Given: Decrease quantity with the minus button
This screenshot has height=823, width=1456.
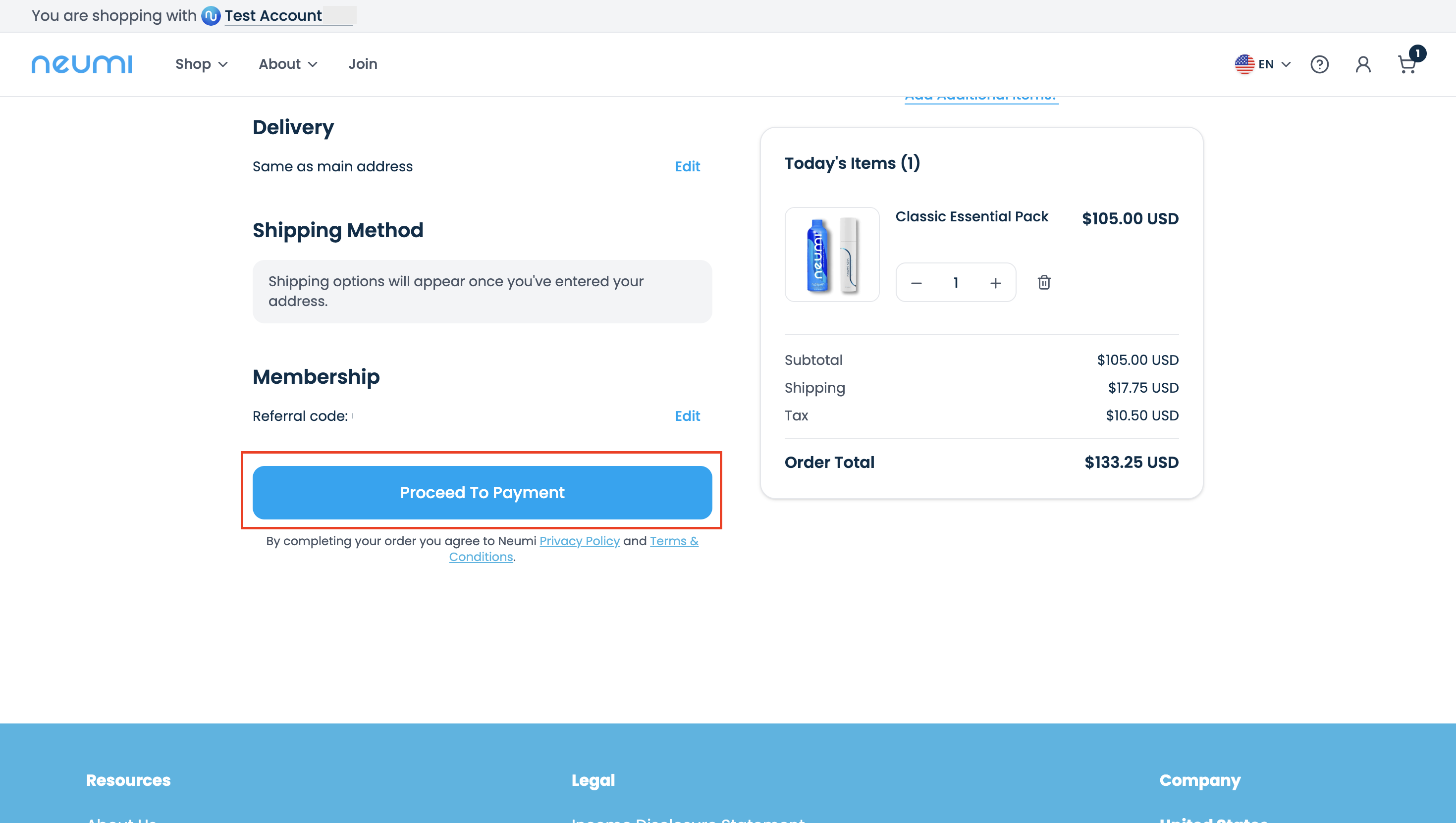Looking at the screenshot, I should coord(916,283).
